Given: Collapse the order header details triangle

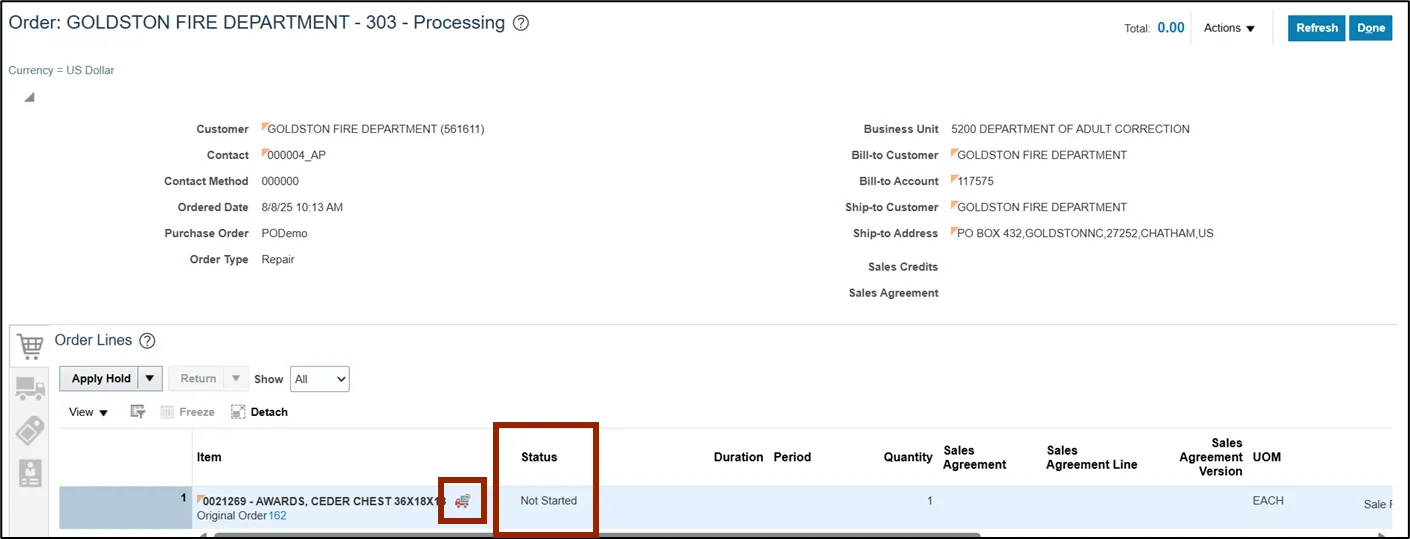Looking at the screenshot, I should [30, 97].
